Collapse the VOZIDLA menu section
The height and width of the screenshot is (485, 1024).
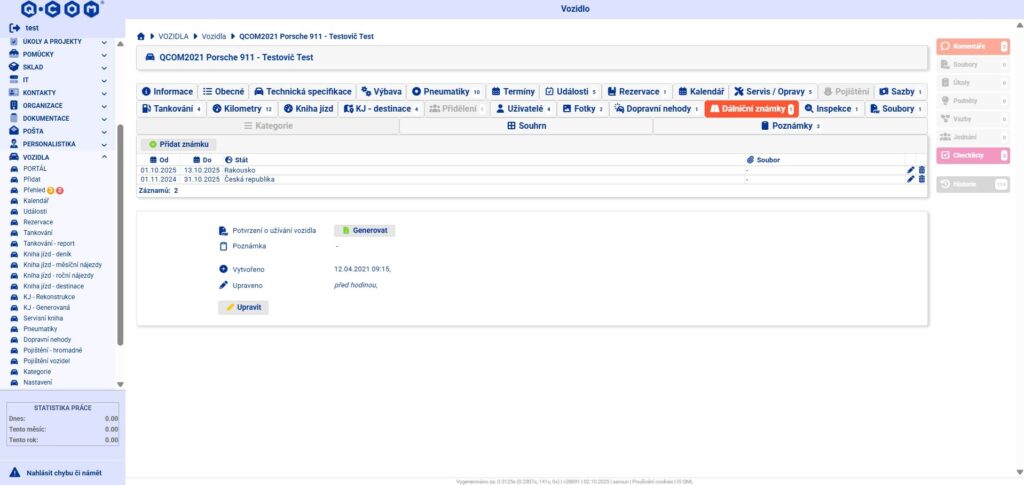click(105, 157)
